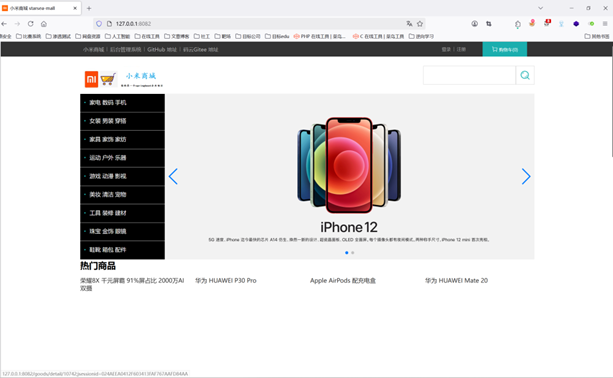Open 华为 HUAWEI Mate 20 product
Screen dimensions: 613x378
(456, 280)
